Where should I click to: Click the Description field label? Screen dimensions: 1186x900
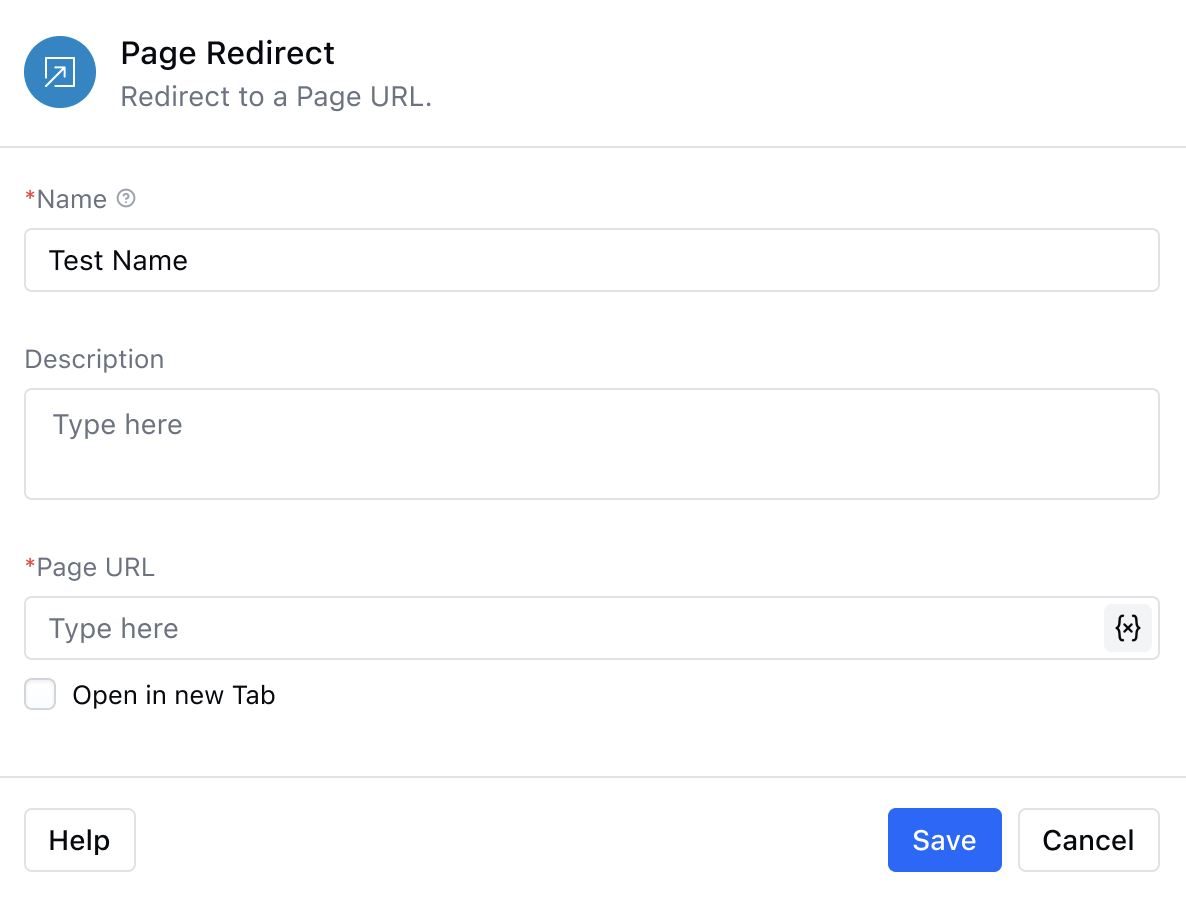coord(94,359)
